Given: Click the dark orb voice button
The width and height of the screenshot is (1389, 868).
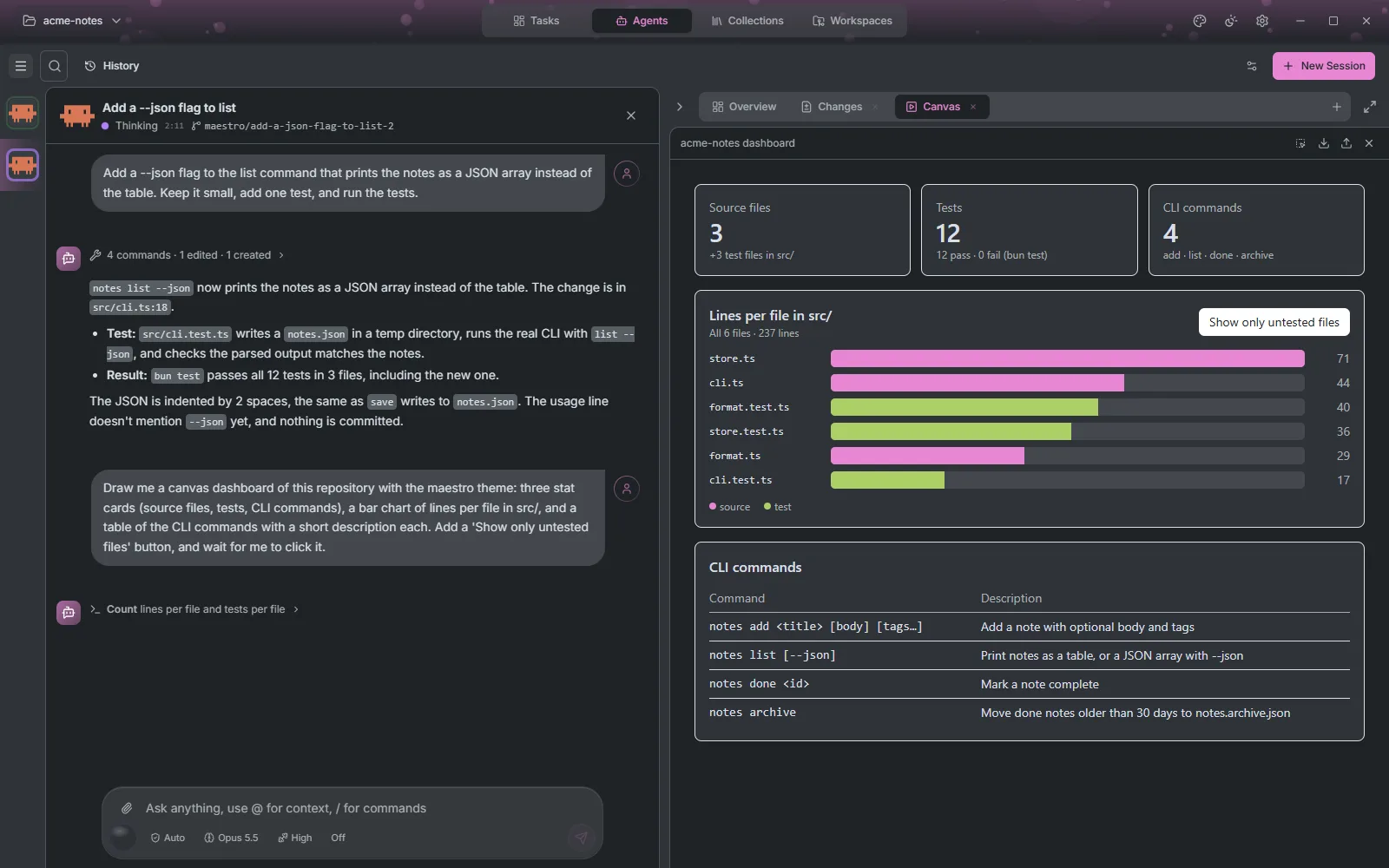Looking at the screenshot, I should (122, 838).
